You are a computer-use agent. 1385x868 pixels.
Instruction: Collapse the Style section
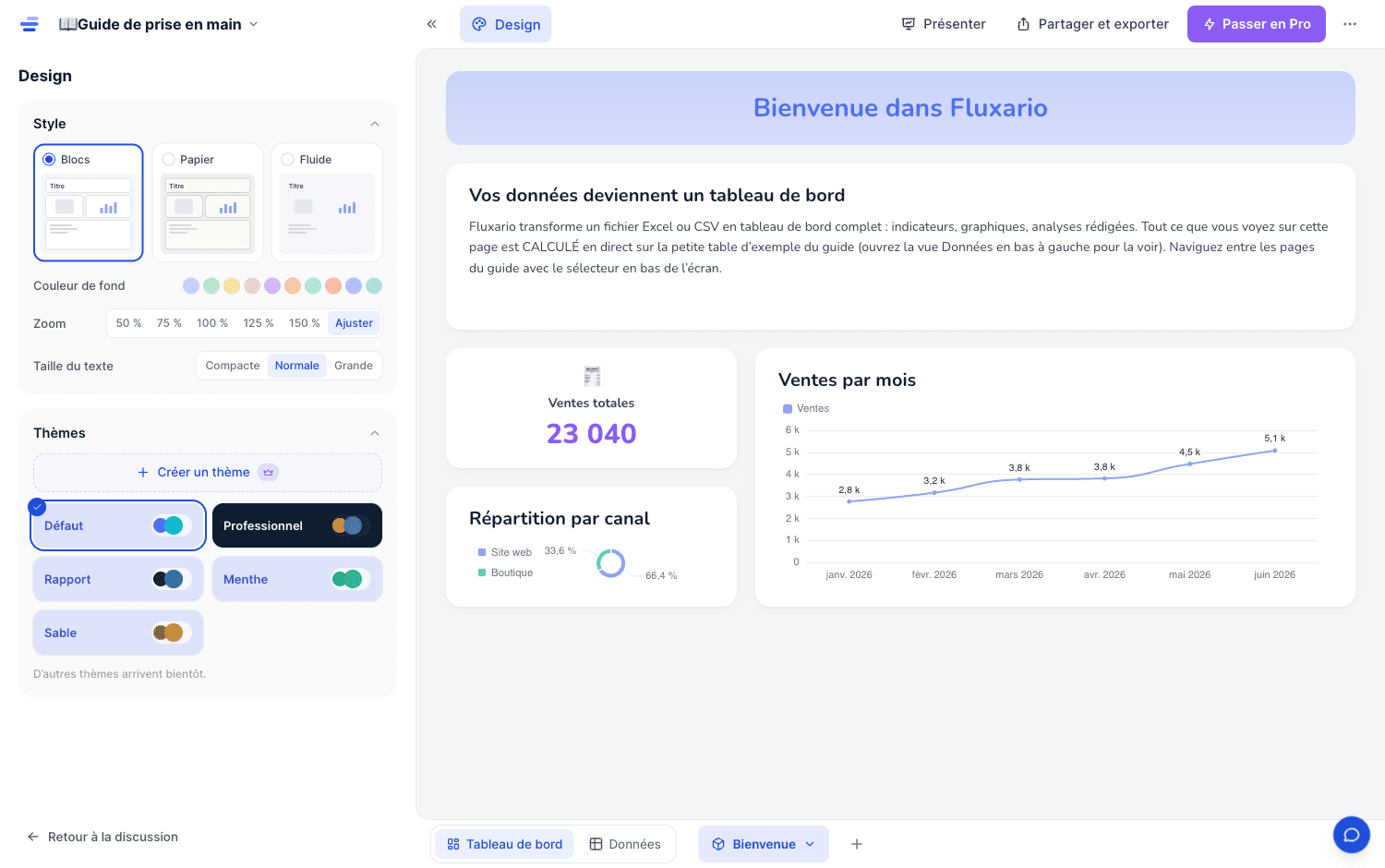[x=375, y=124]
